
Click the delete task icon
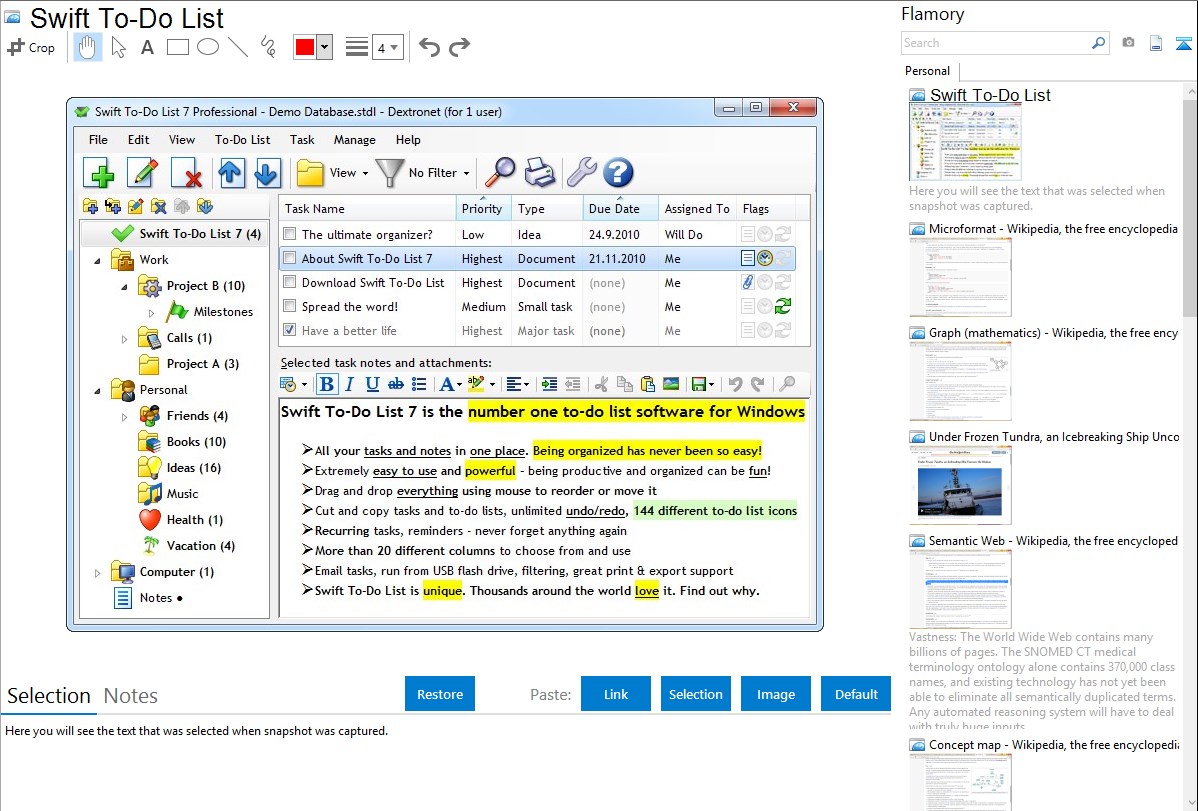(186, 173)
